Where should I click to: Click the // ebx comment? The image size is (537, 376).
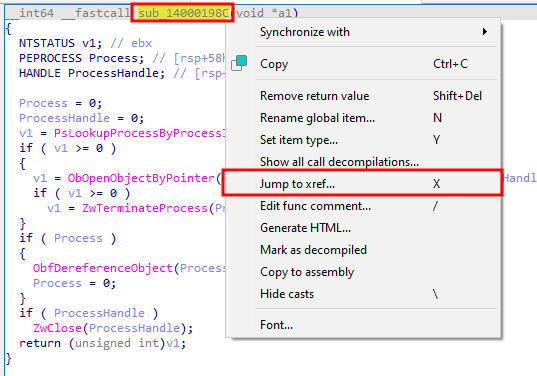131,43
